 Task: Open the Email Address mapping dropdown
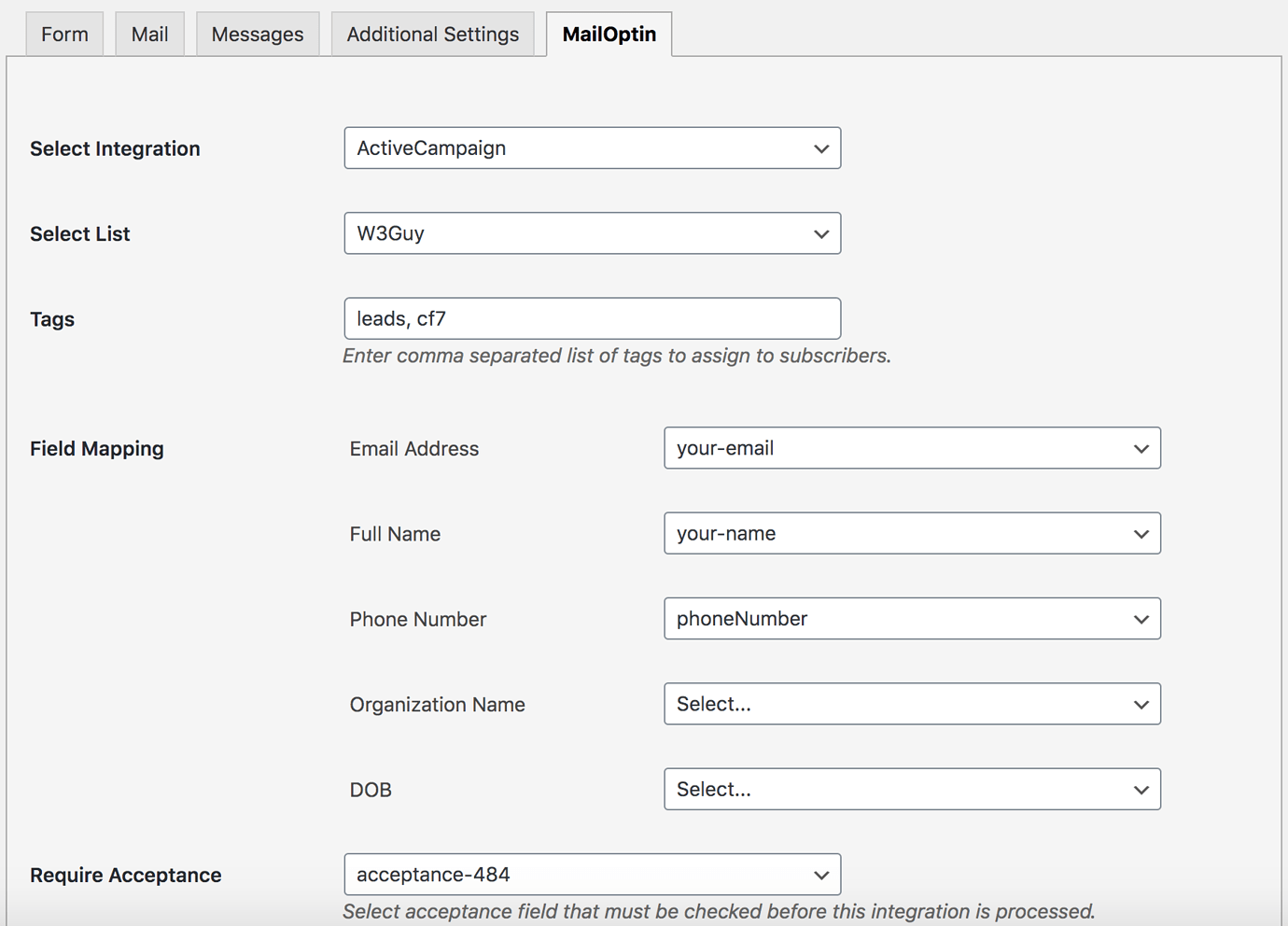click(x=911, y=448)
